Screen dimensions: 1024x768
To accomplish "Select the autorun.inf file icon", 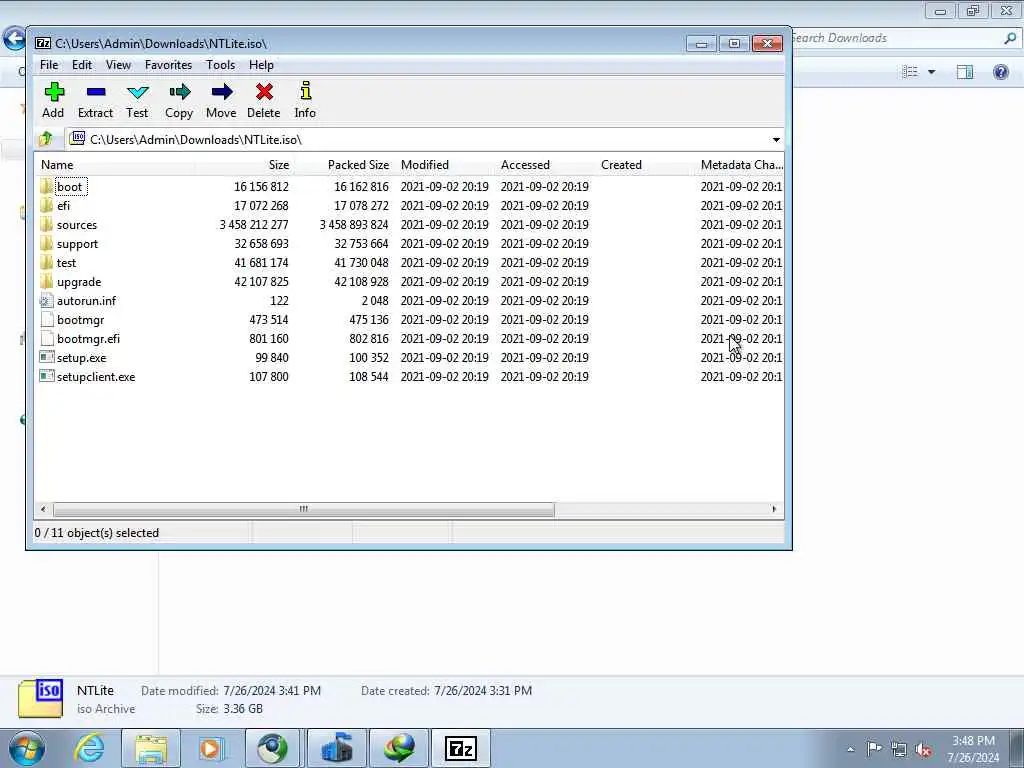I will tap(46, 300).
